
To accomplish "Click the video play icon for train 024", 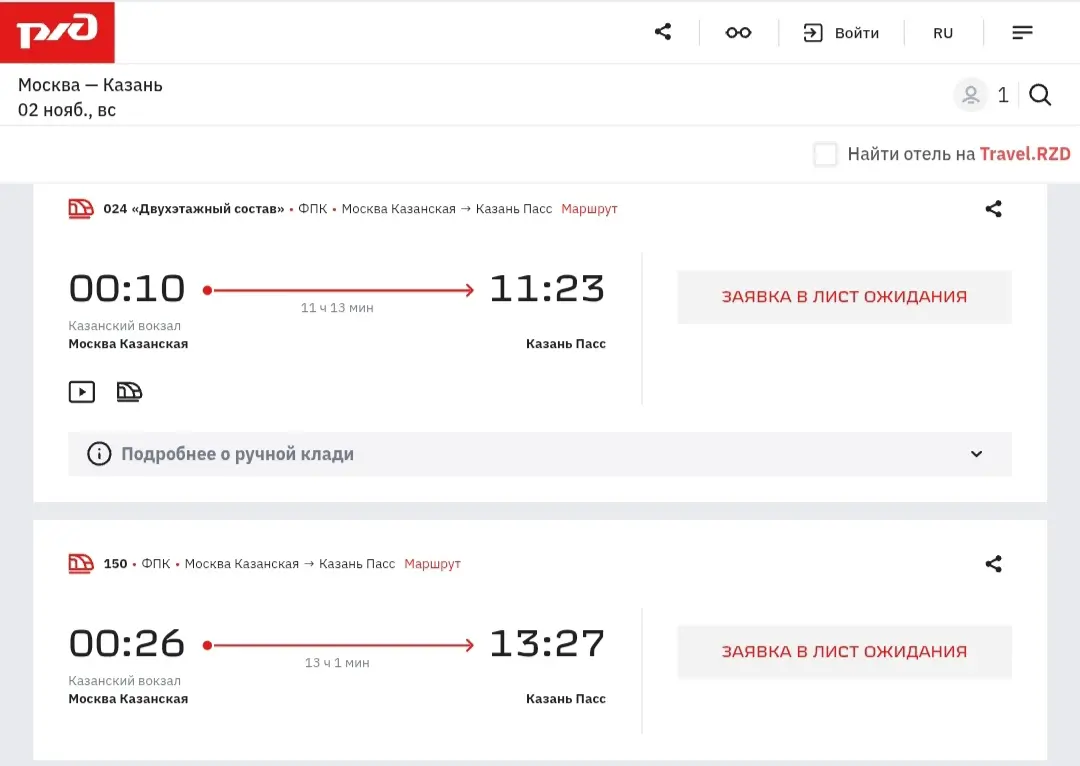I will [x=82, y=392].
